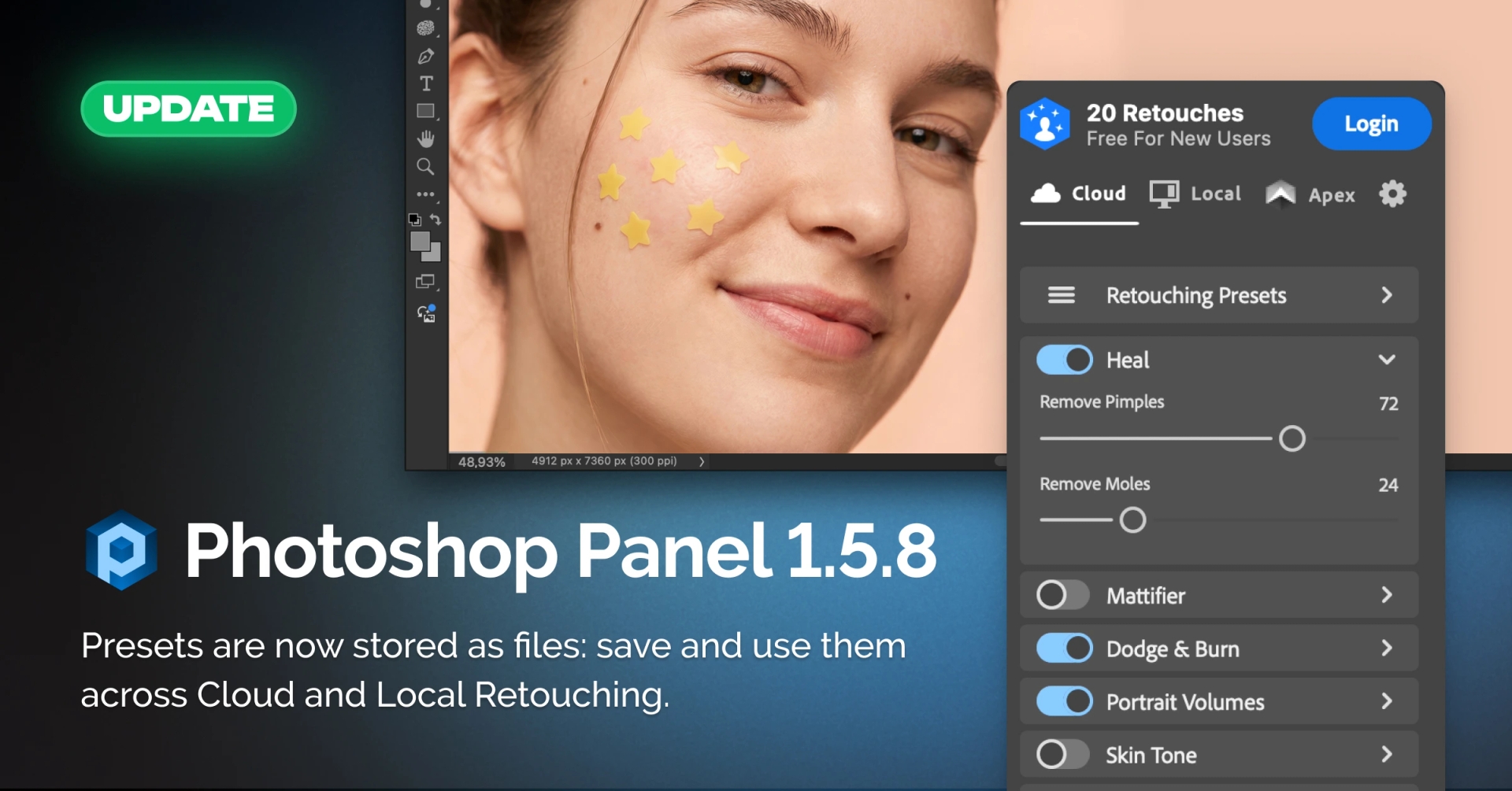This screenshot has width=1512, height=791.
Task: Open panel settings gear
Action: (x=1392, y=194)
